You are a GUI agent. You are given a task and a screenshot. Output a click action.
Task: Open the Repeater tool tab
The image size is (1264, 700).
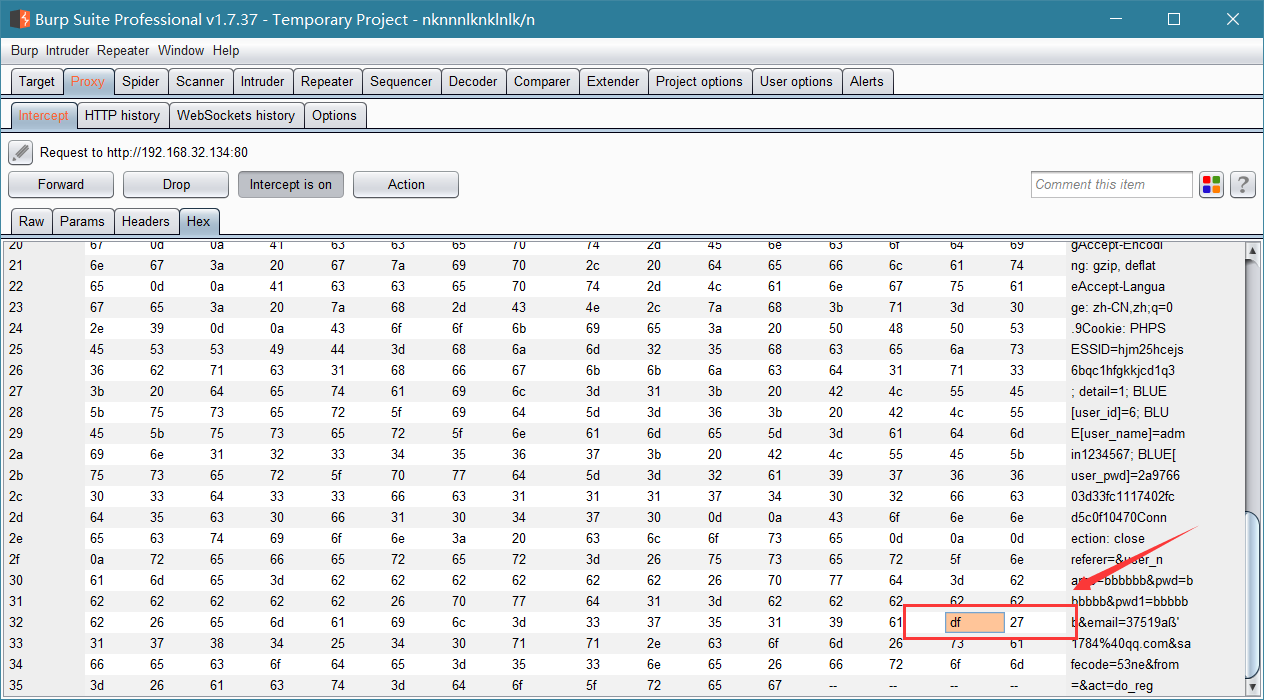pyautogui.click(x=327, y=82)
